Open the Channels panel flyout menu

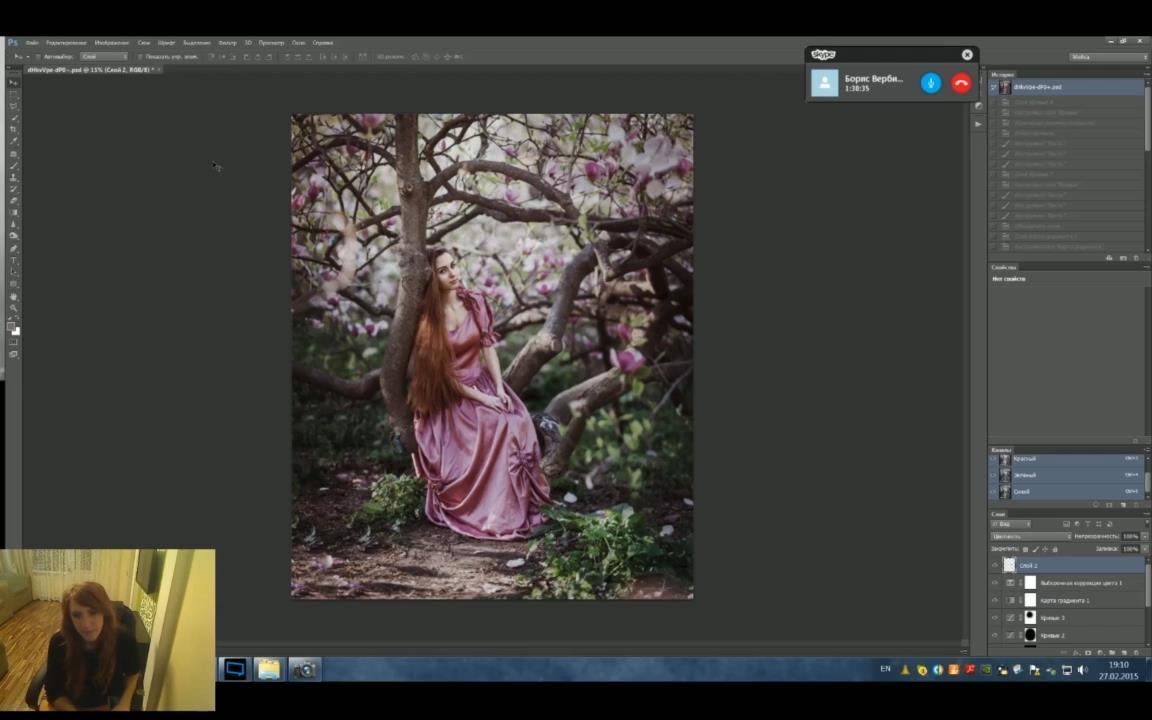pos(1146,449)
